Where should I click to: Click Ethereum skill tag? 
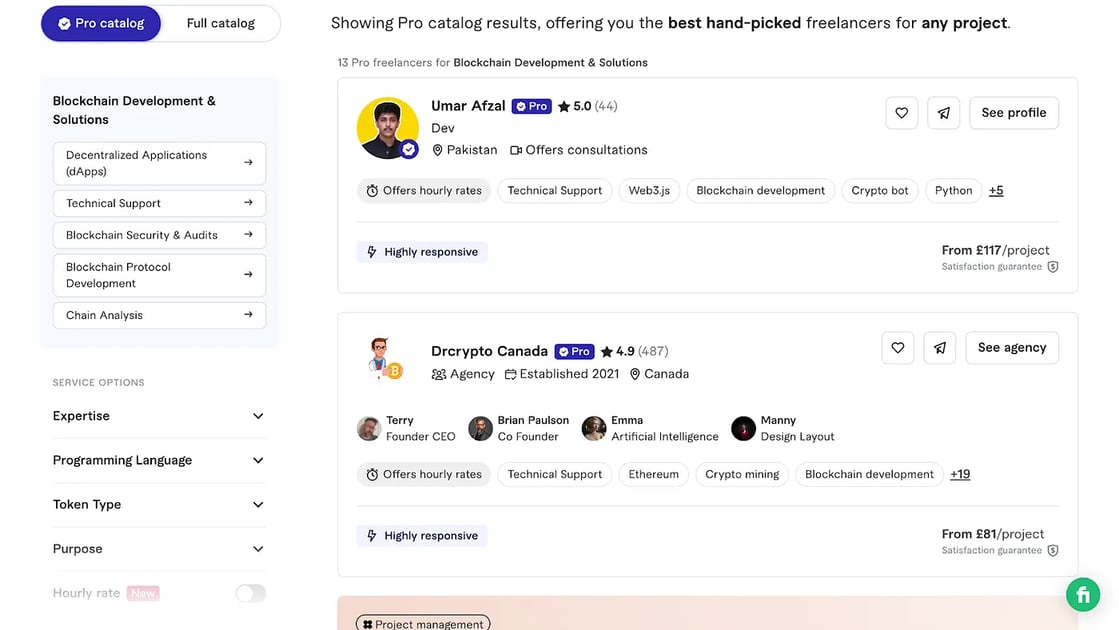[653, 474]
